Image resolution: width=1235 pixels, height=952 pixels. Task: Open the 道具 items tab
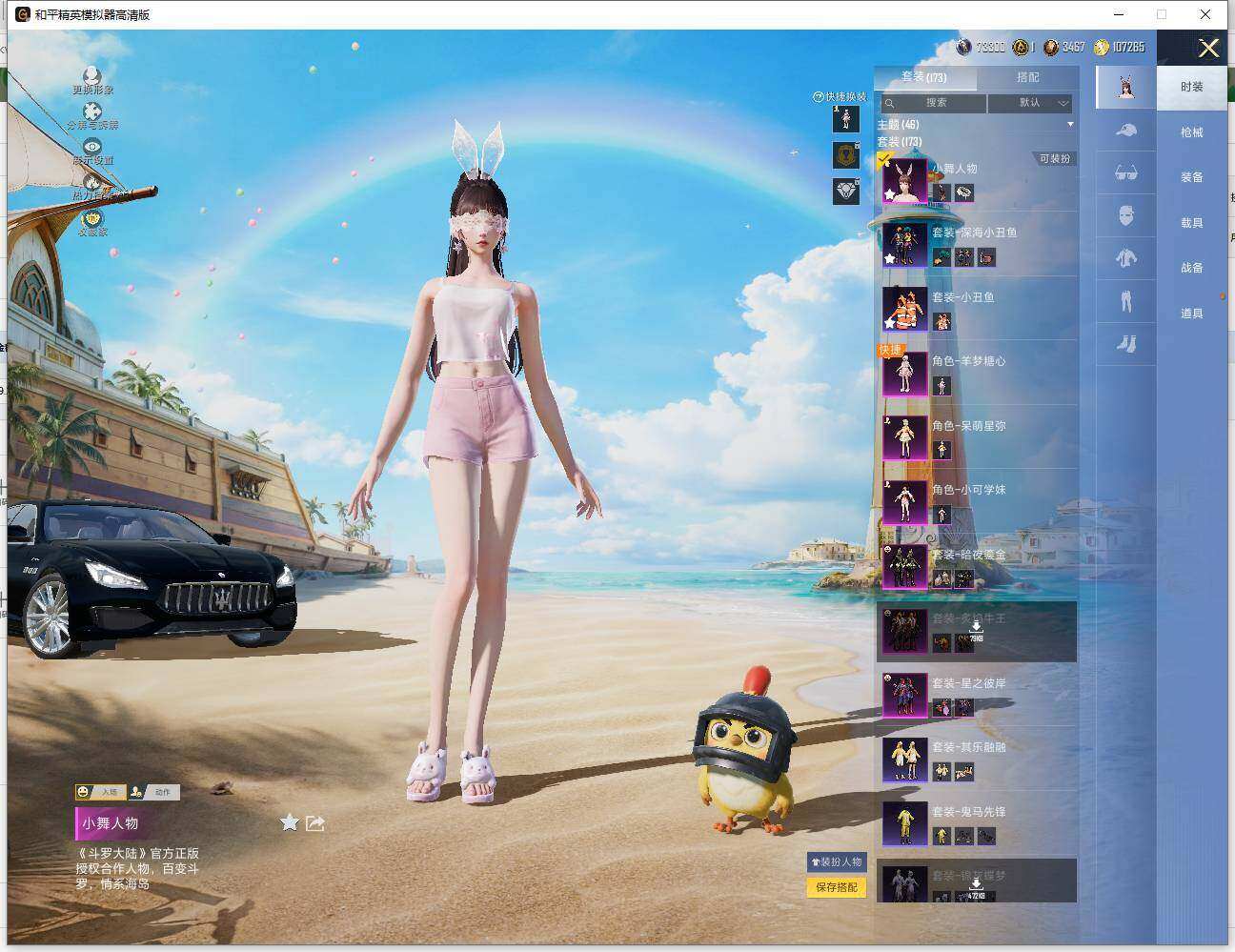tap(1192, 314)
